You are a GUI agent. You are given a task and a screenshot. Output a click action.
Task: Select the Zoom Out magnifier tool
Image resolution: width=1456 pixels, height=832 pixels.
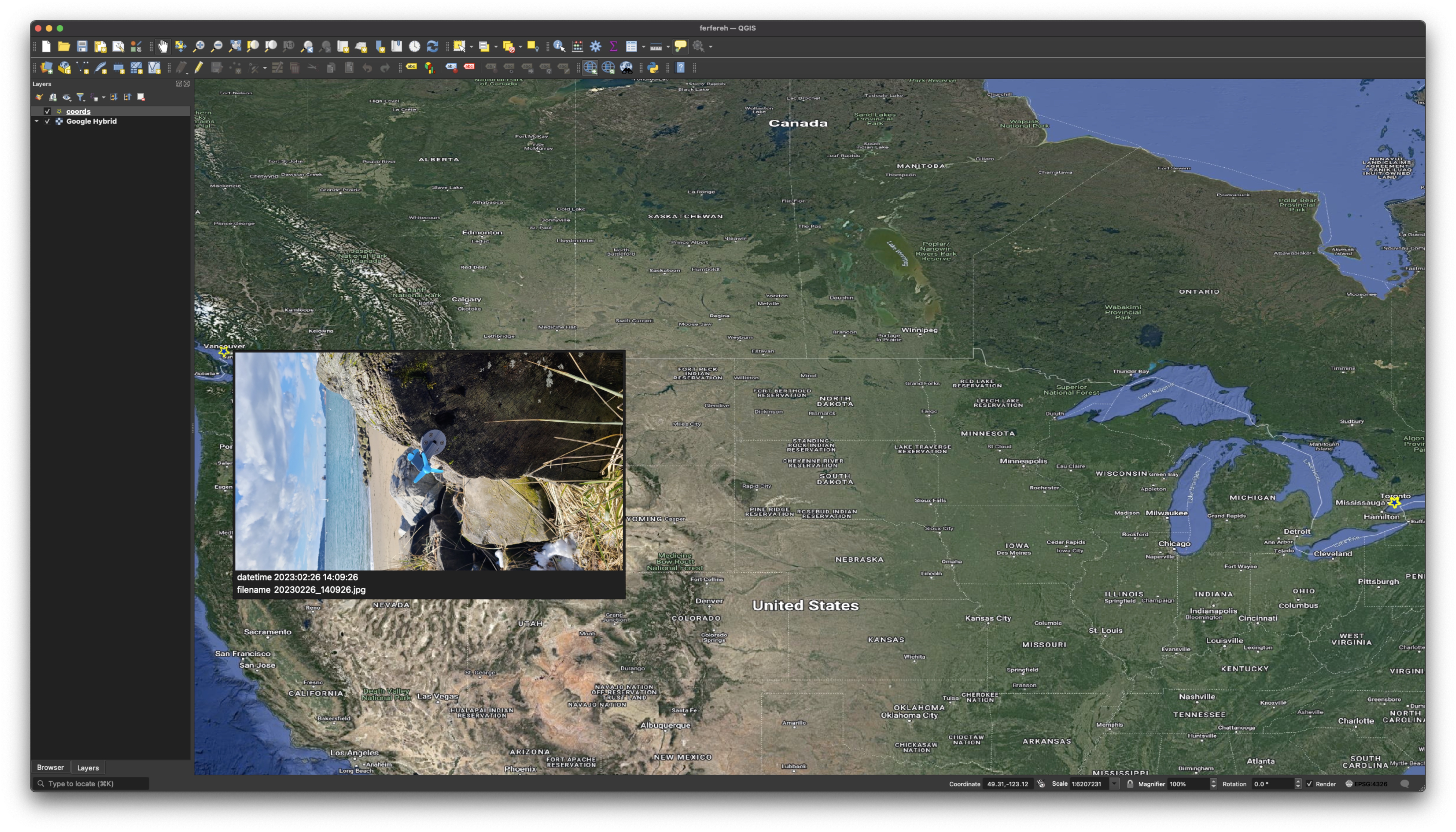tap(217, 47)
